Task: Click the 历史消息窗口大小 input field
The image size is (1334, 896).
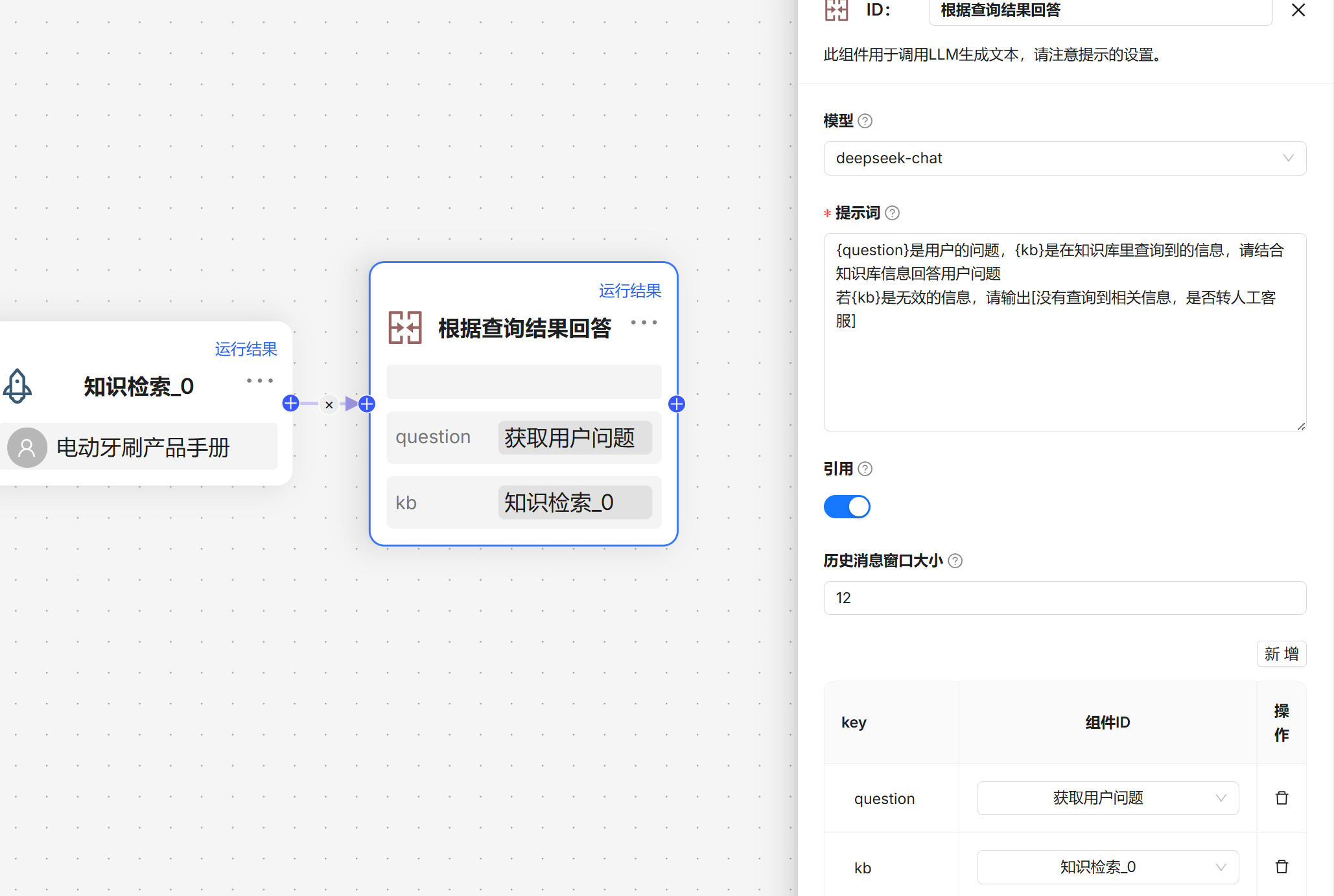Action: (x=1064, y=598)
